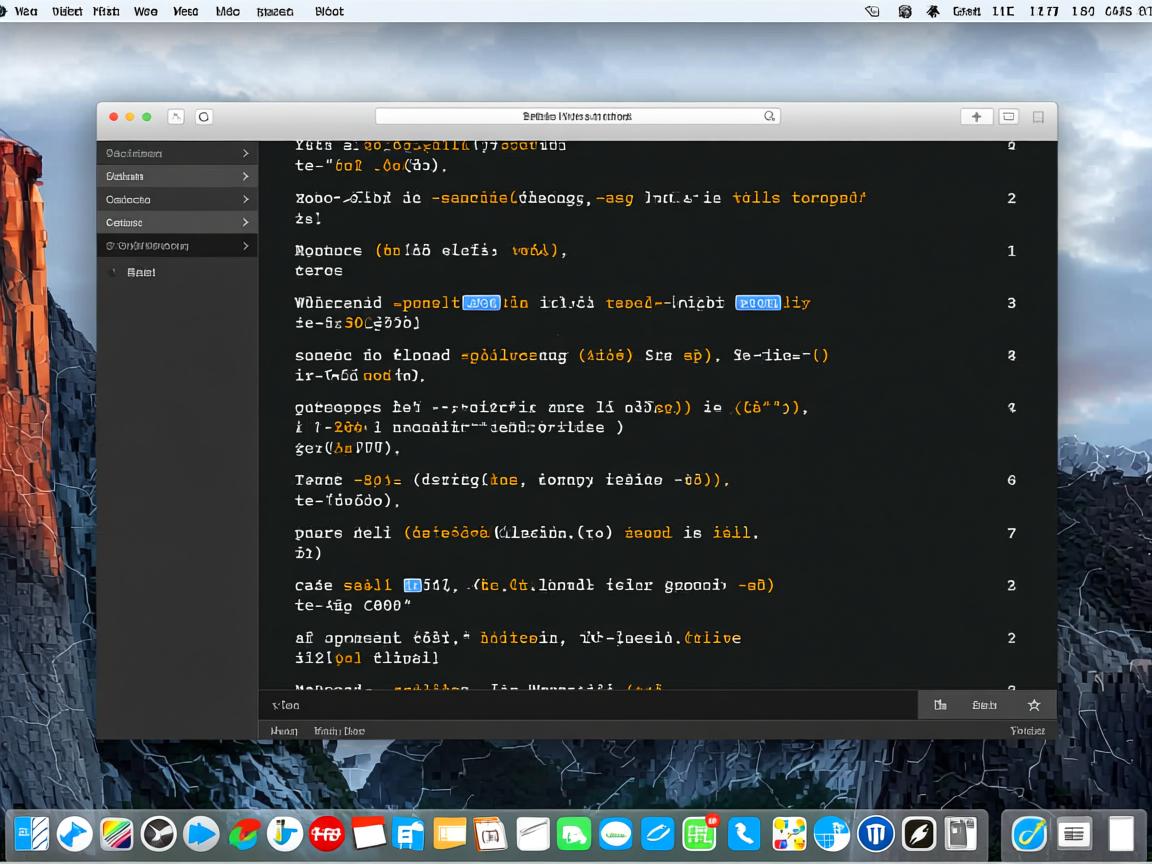Click the text button left of the star

(984, 705)
